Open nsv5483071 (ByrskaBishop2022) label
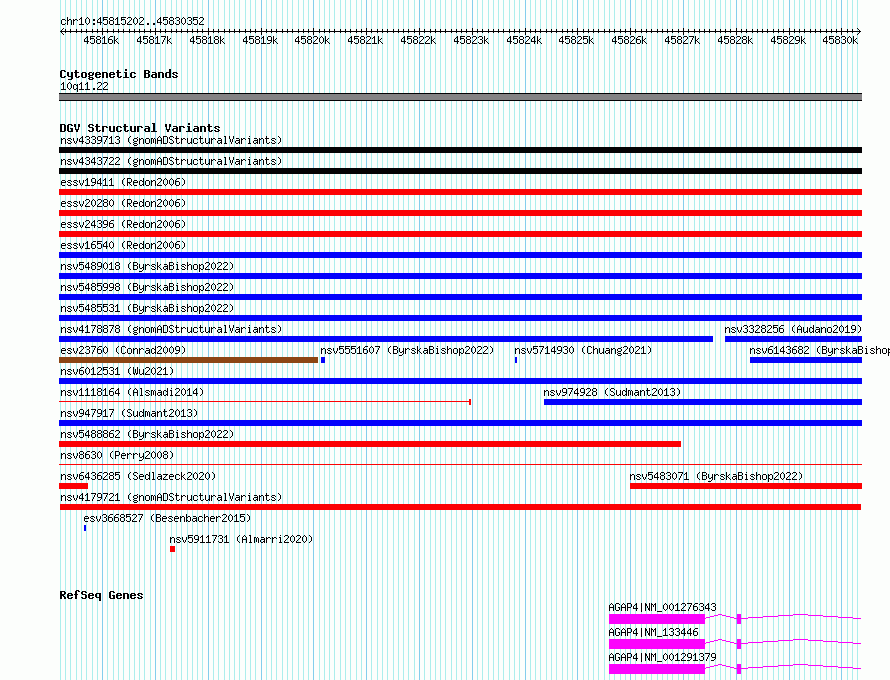890x680 pixels. point(716,476)
